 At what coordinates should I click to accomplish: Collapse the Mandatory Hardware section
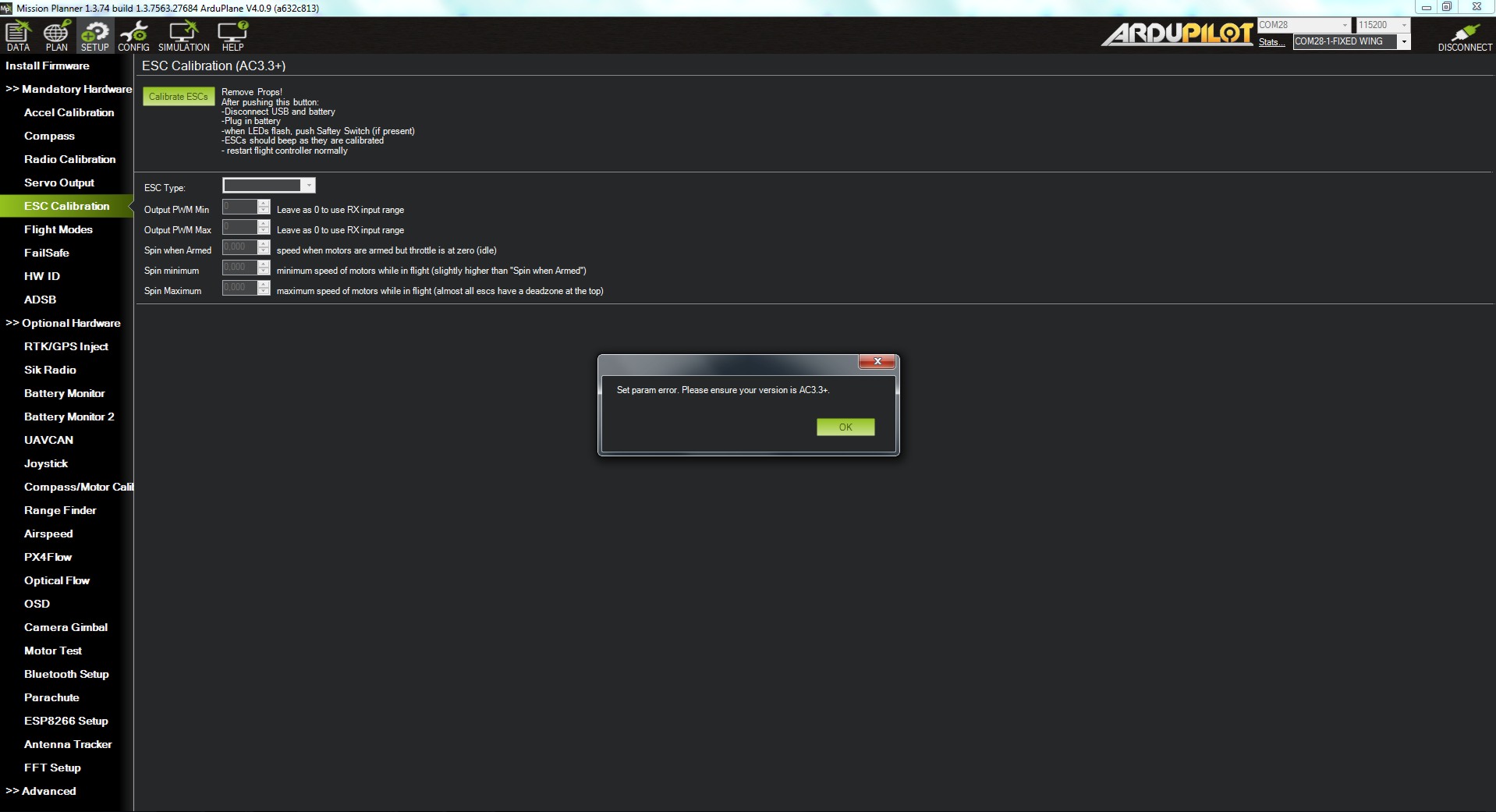(69, 89)
